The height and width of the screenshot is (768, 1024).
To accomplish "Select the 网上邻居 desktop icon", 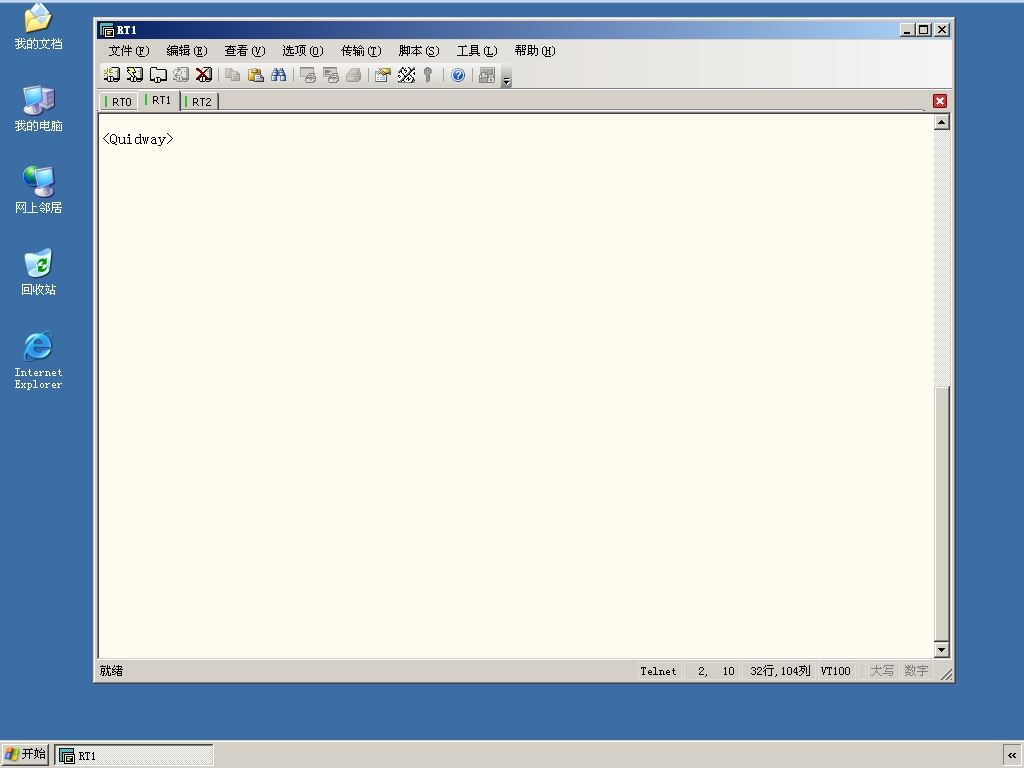I will [39, 190].
